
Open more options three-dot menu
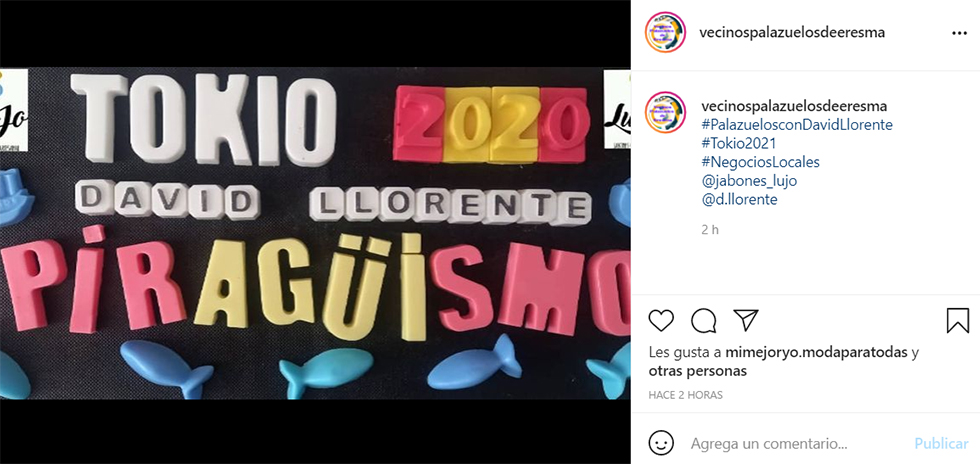tap(959, 33)
